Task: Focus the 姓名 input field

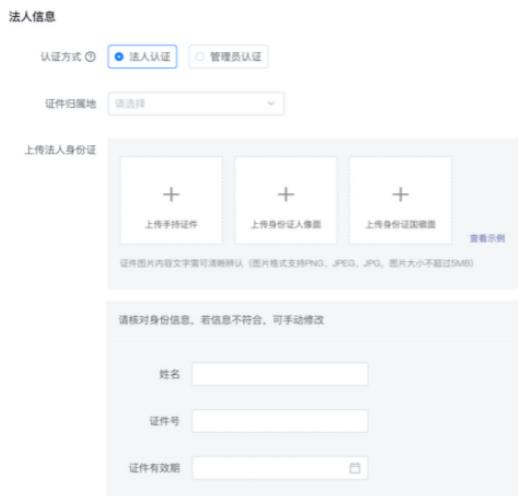Action: coord(280,374)
